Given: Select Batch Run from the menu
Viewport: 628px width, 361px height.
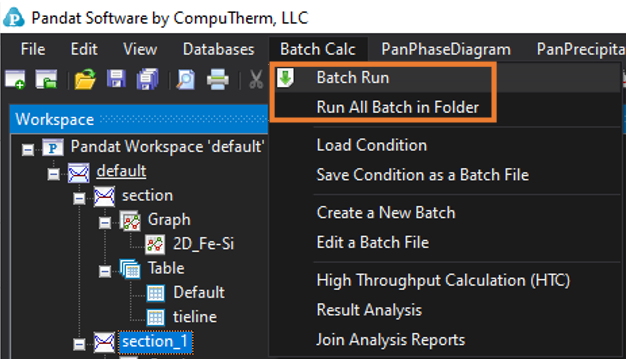Looking at the screenshot, I should [x=352, y=78].
